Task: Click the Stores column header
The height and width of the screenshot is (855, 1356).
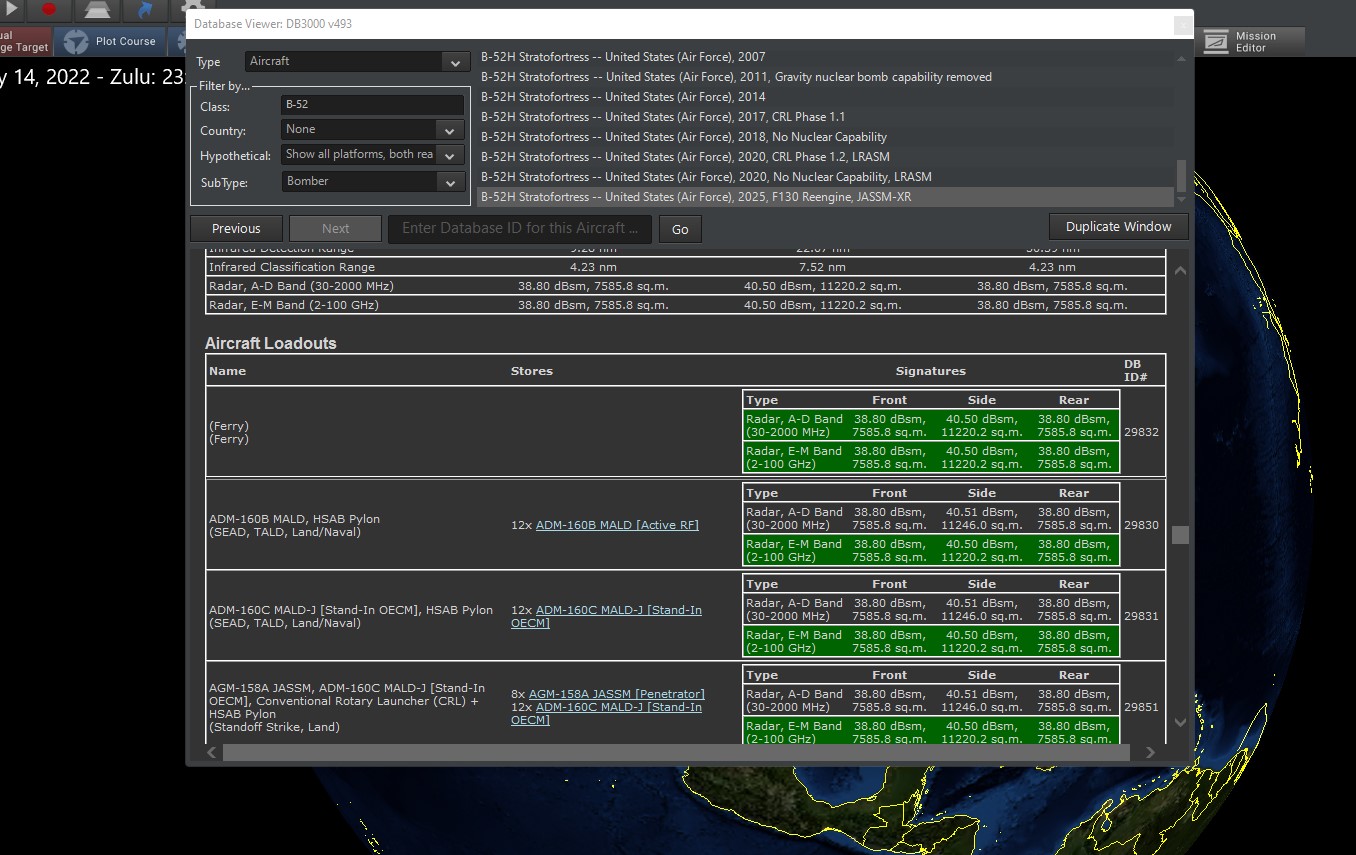Action: click(532, 371)
